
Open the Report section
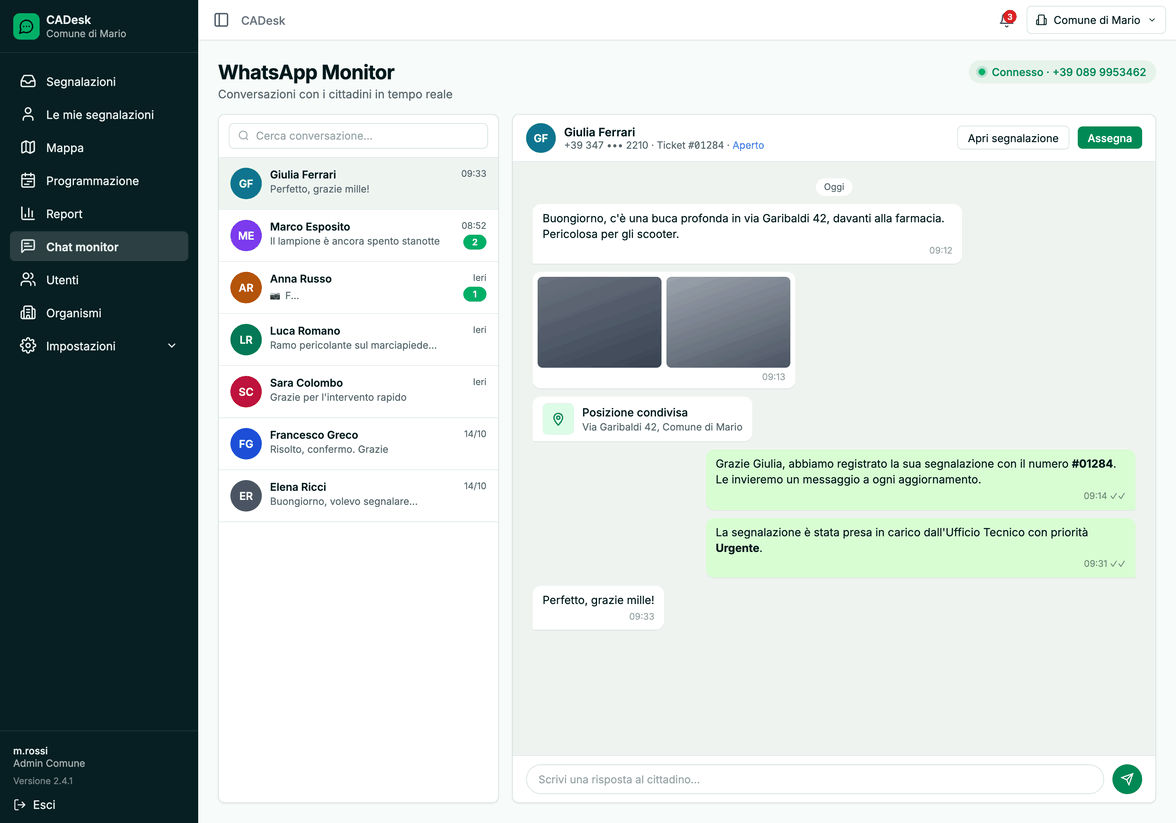pyautogui.click(x=99, y=213)
